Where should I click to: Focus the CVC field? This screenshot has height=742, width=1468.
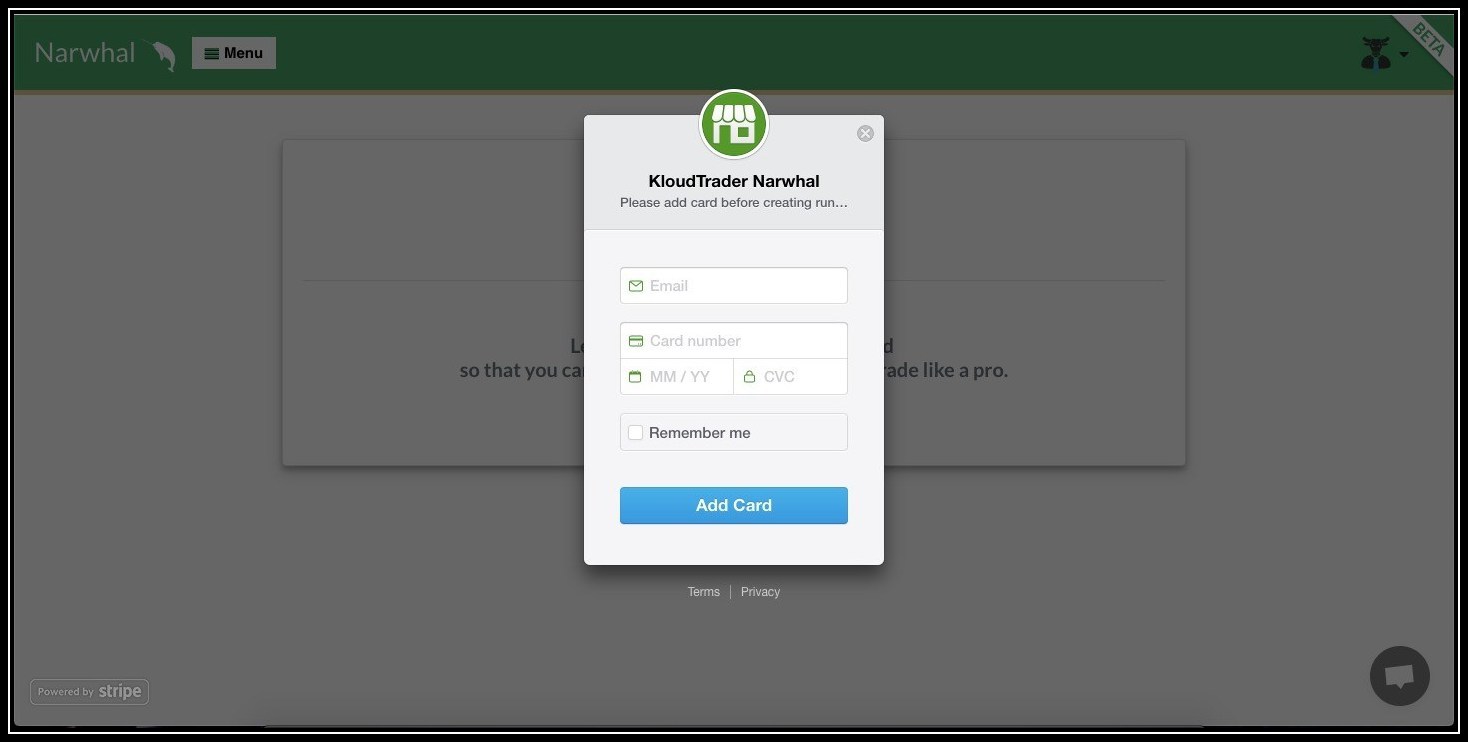point(791,377)
